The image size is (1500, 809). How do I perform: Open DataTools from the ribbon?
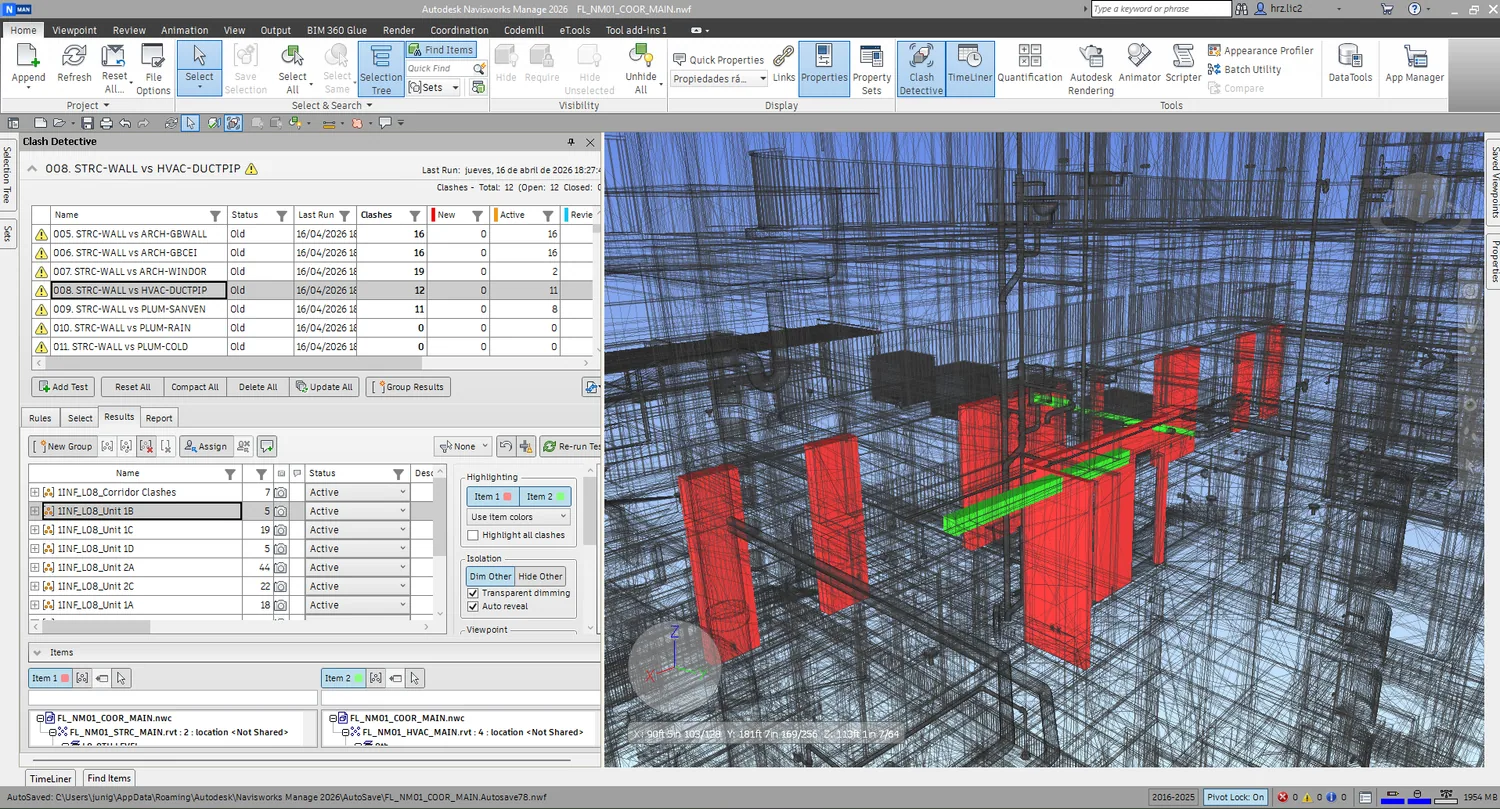tap(1350, 64)
